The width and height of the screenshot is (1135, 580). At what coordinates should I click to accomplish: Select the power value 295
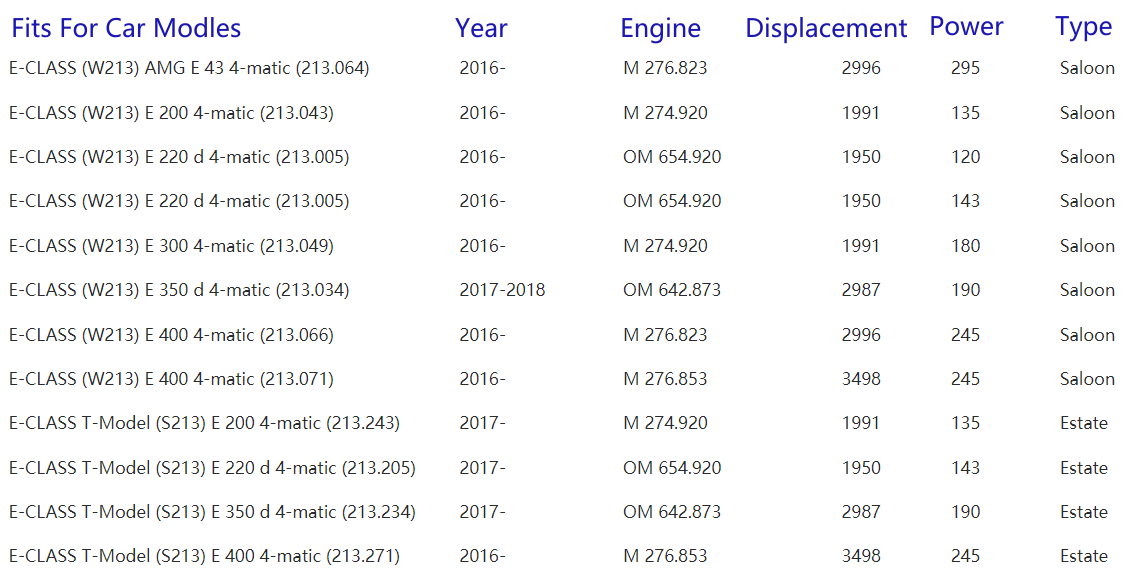pos(966,69)
